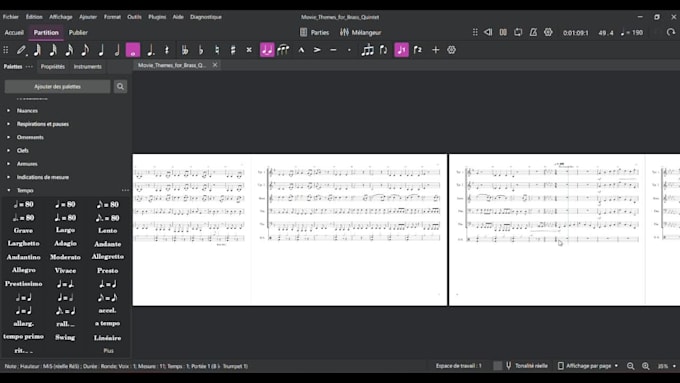
Task: Apply double flat accidental
Action: pos(185,50)
